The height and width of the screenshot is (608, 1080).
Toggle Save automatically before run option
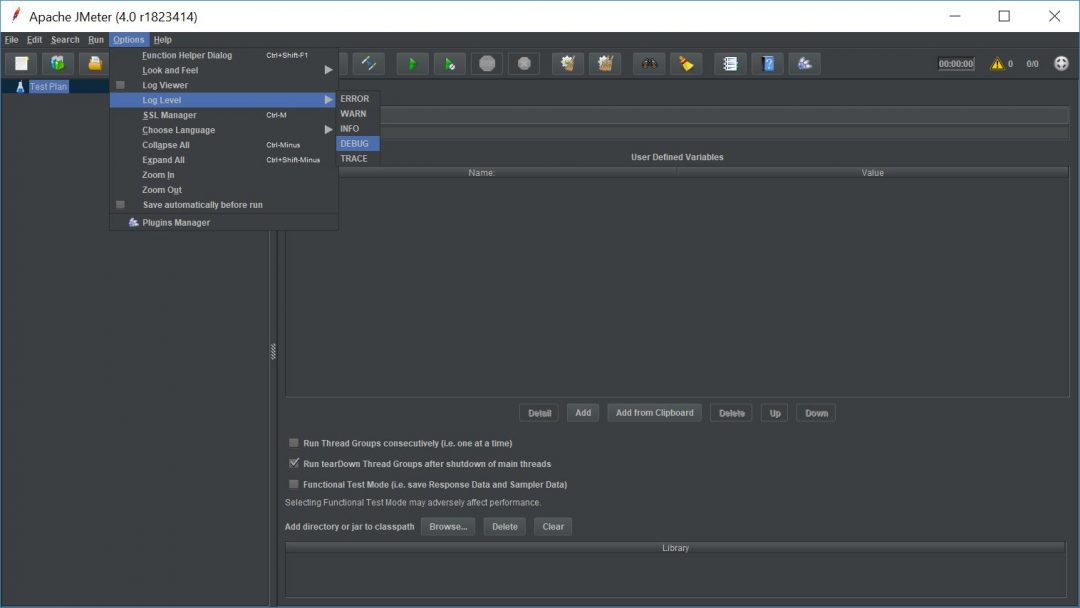[x=202, y=205]
